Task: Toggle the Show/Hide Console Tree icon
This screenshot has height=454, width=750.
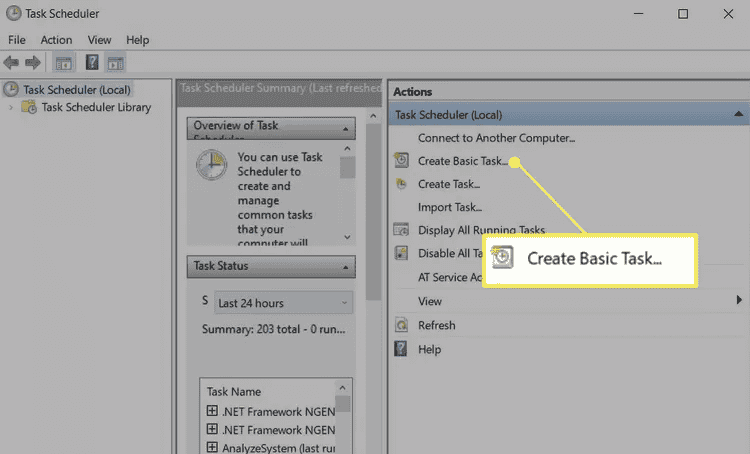Action: (x=64, y=63)
